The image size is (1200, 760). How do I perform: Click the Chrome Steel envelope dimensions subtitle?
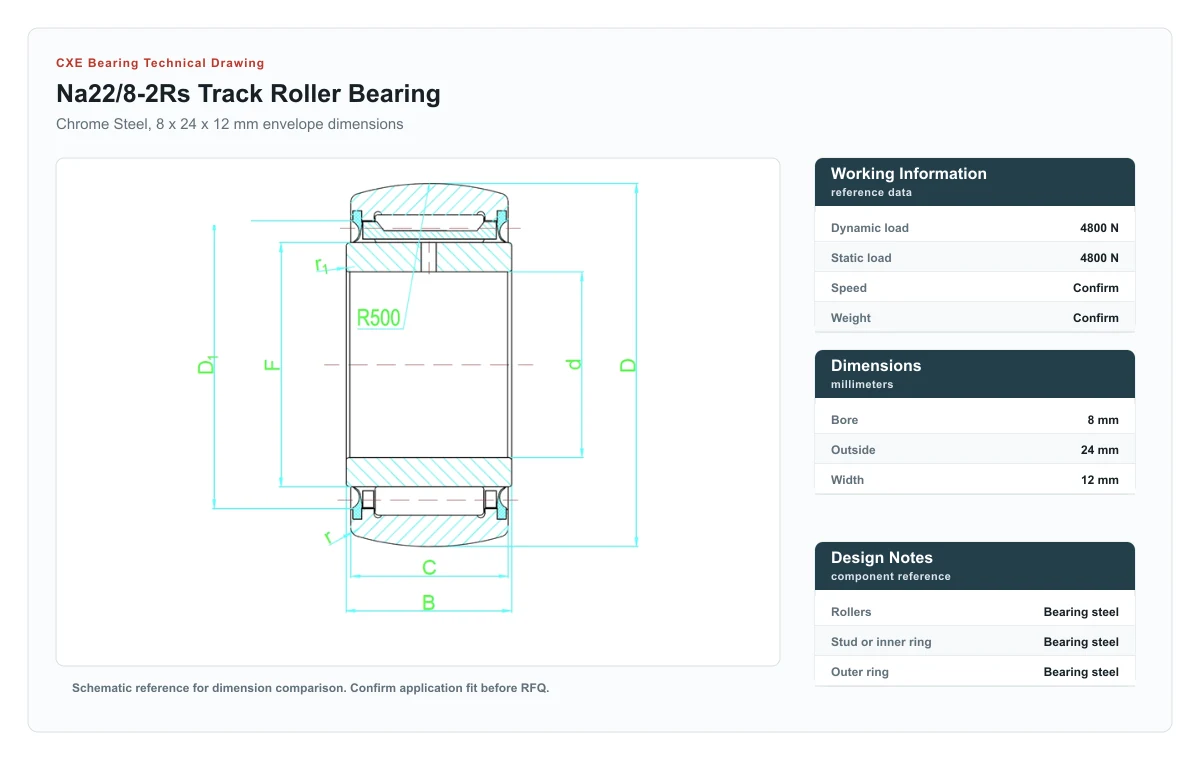tap(230, 124)
